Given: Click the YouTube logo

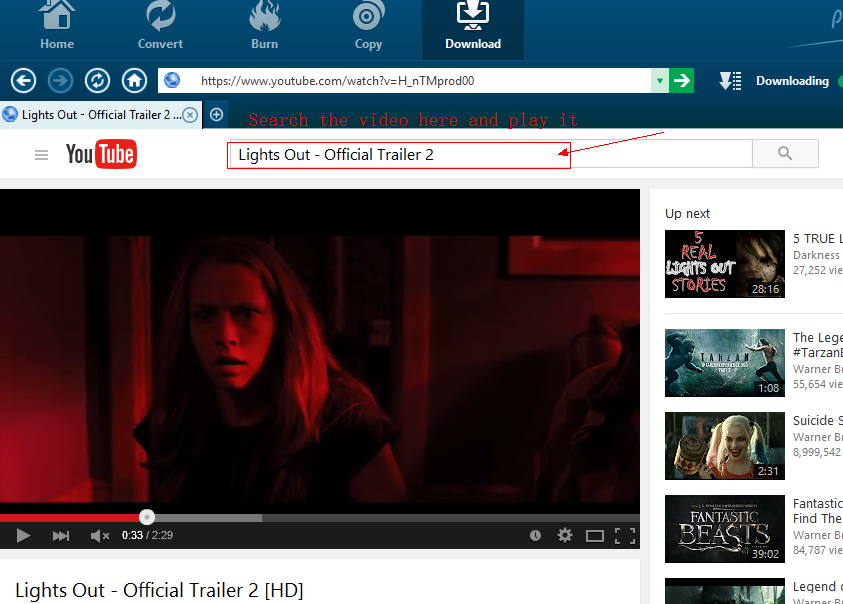Looking at the screenshot, I should (101, 154).
